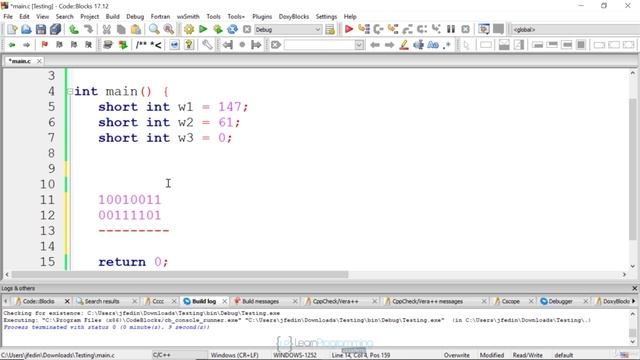Toggle regex search option icon
This screenshot has height=360, width=640.
point(447,45)
